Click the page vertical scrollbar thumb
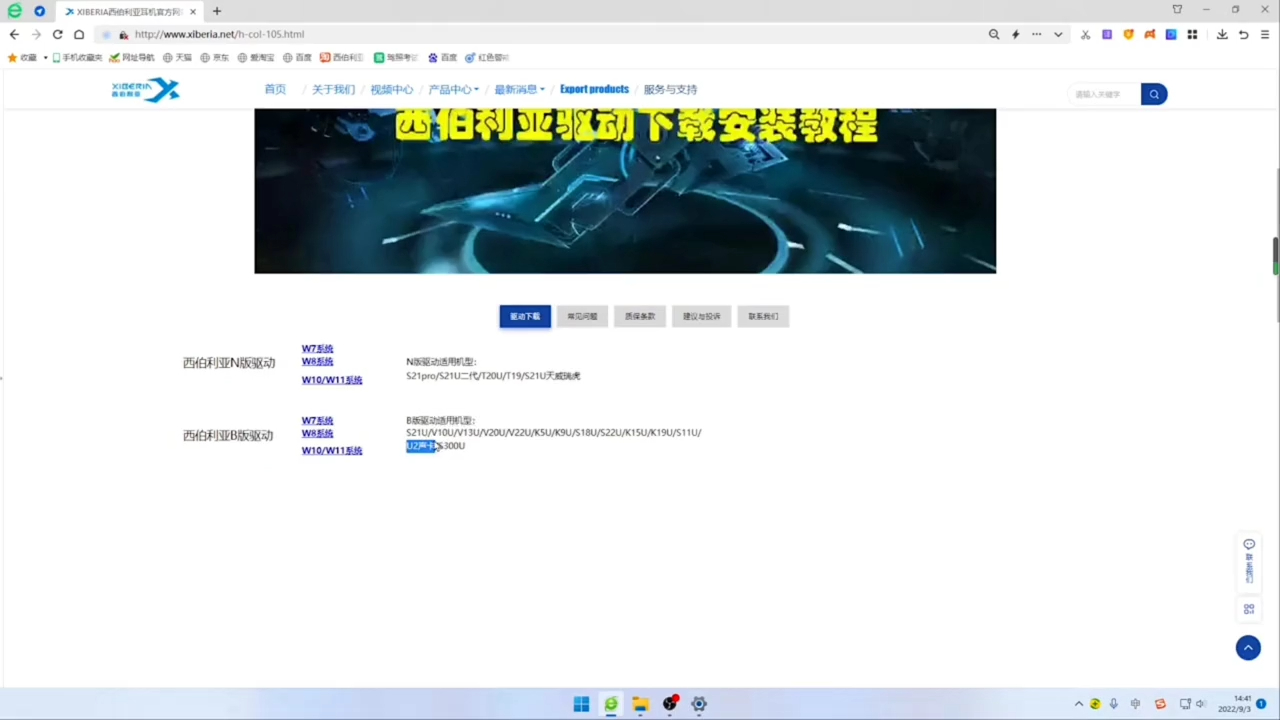This screenshot has height=720, width=1280. 1275,256
